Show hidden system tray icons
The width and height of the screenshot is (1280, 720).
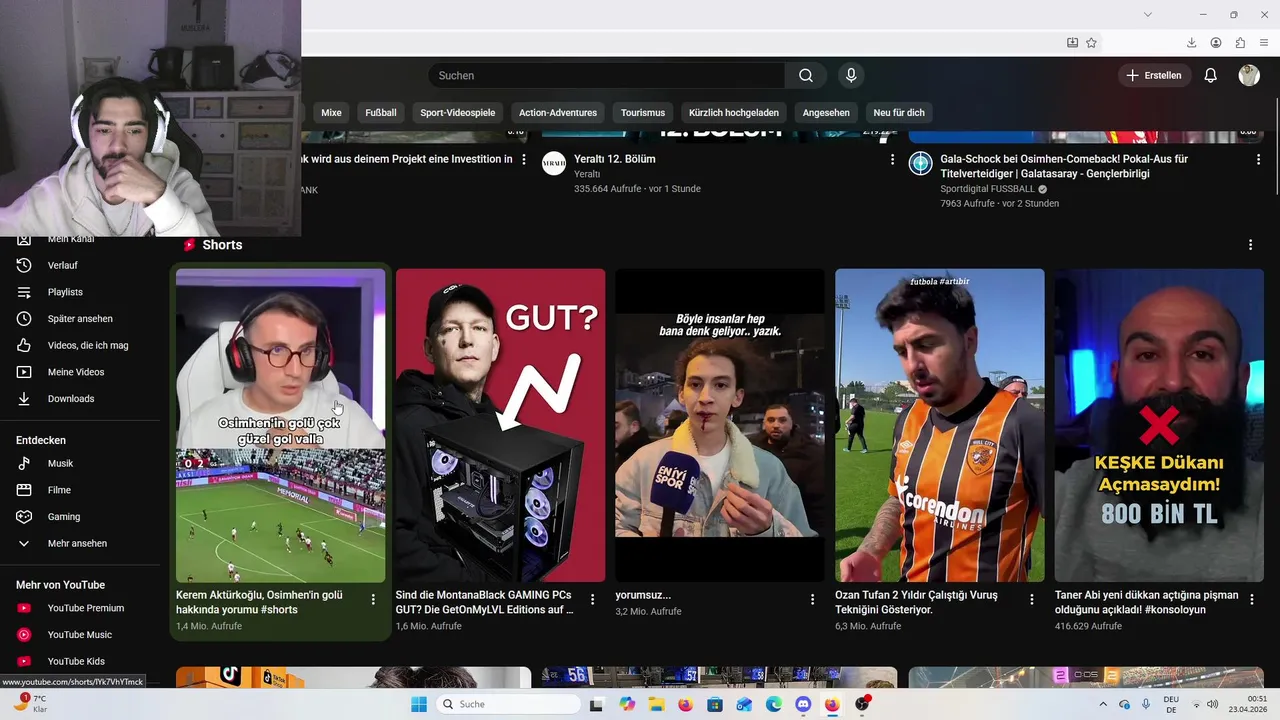(1103, 704)
